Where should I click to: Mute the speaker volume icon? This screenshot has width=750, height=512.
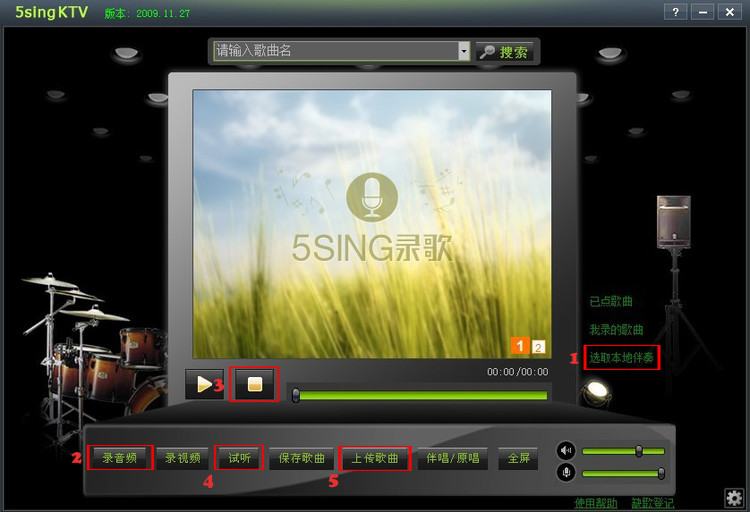click(566, 450)
